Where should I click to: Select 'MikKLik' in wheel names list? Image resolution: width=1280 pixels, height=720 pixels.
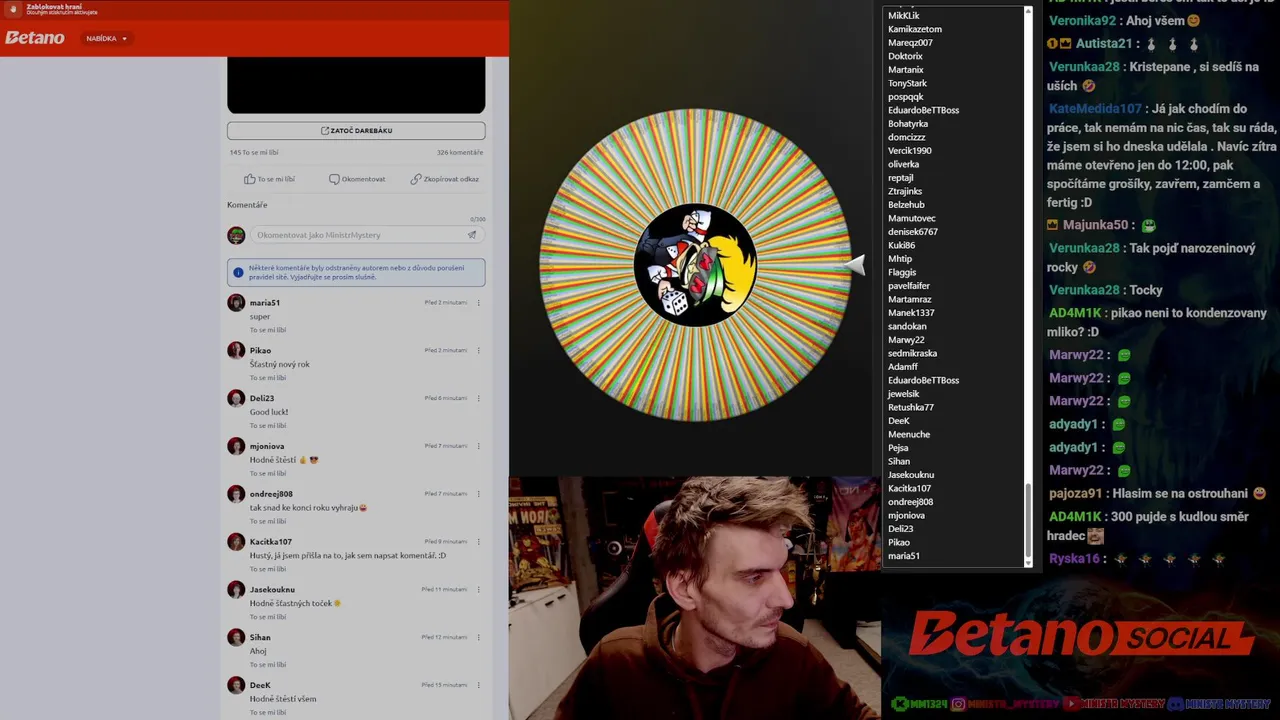[x=904, y=16]
